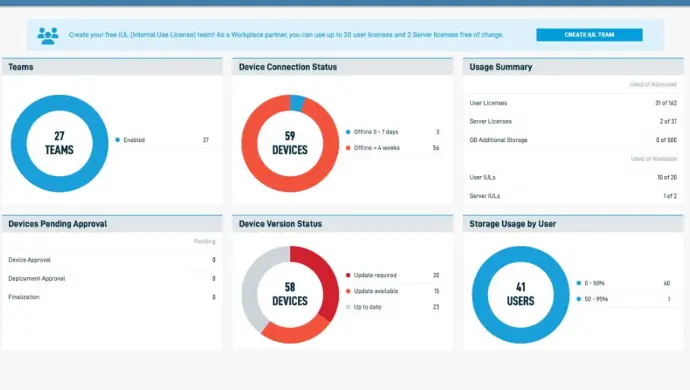Click the 50 - 95% legend blue dot

coord(579,299)
